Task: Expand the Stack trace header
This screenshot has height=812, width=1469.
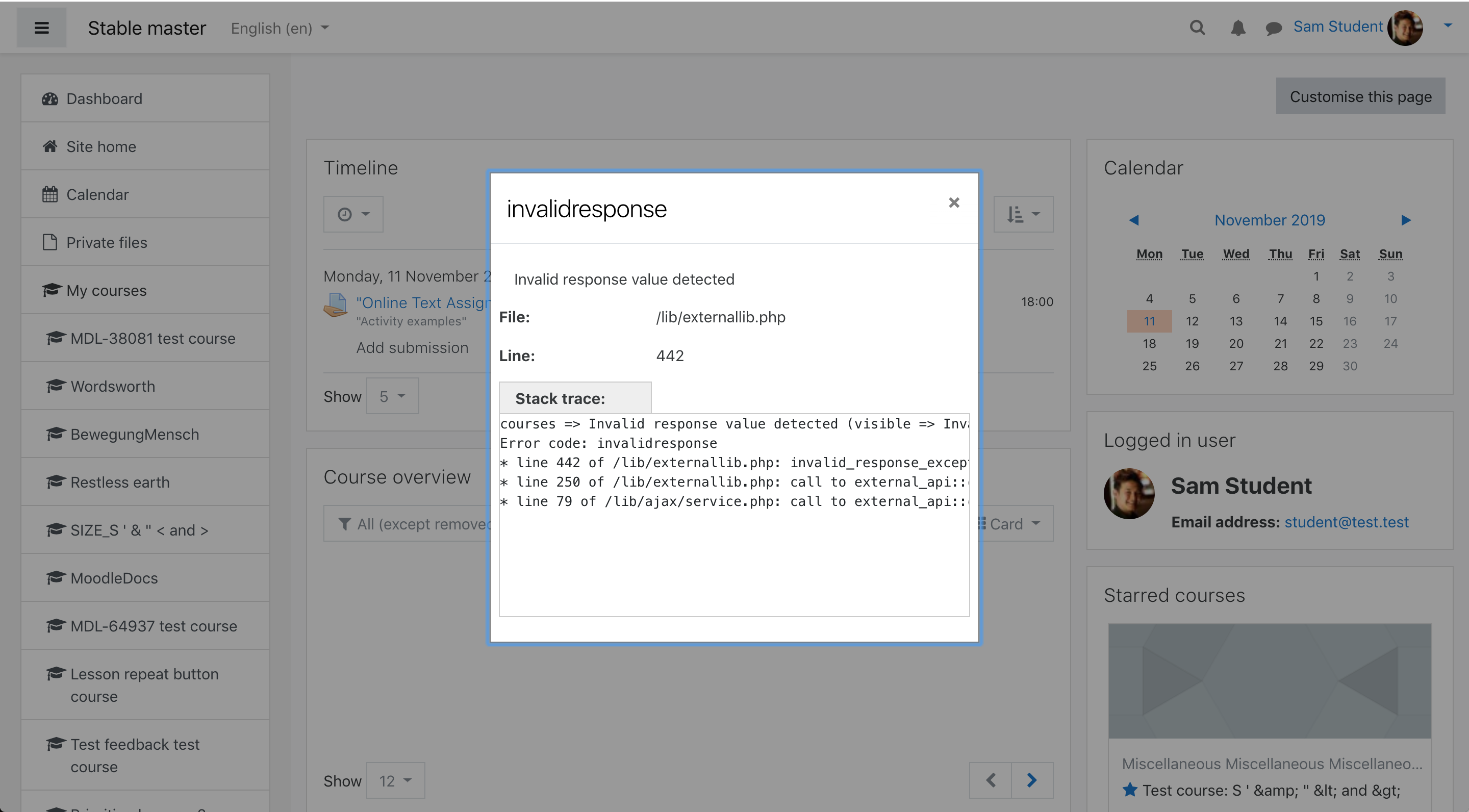Action: pos(575,397)
